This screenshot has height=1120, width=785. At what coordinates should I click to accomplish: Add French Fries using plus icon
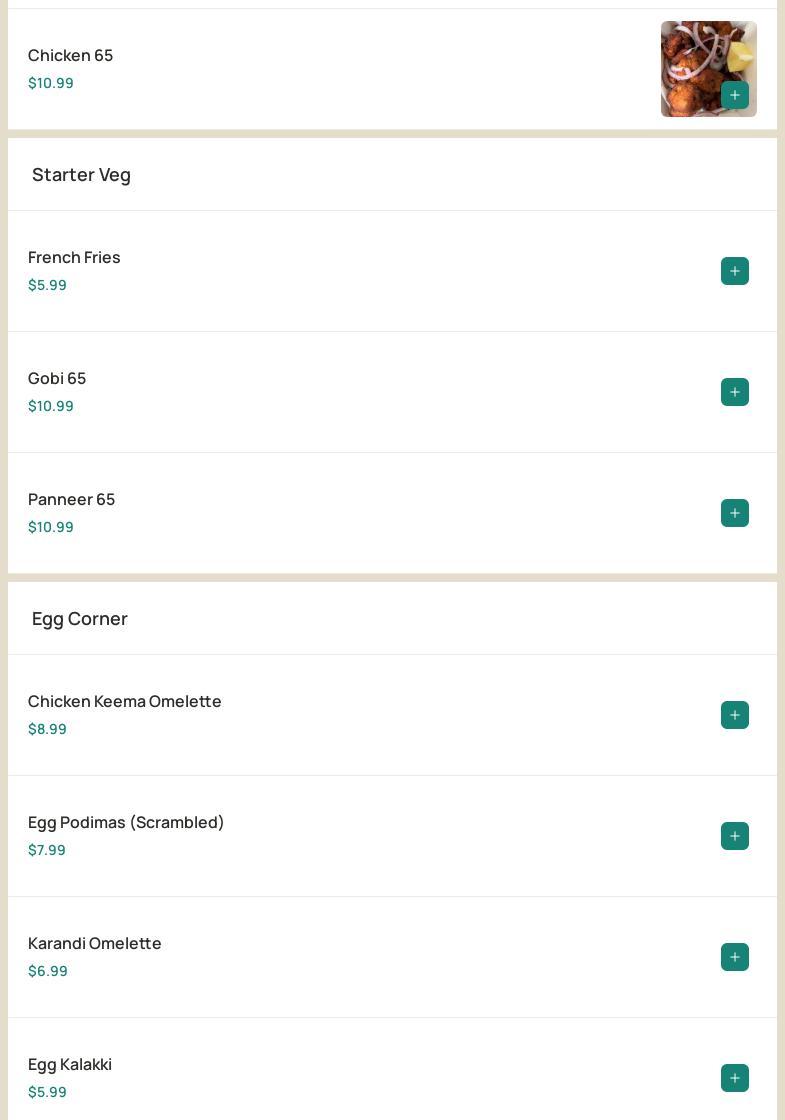[x=734, y=271]
